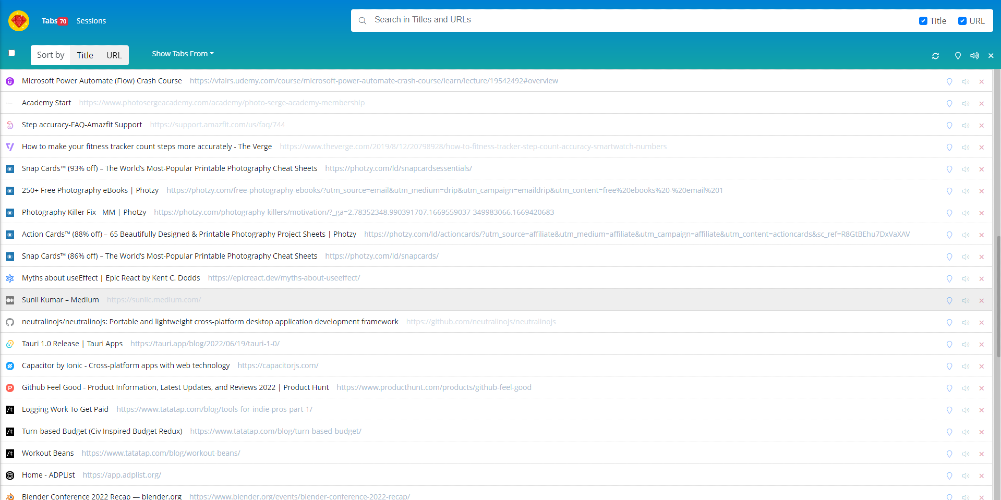Click the vertical scrollbar thumb
The image size is (1001, 500).
click(x=998, y=296)
